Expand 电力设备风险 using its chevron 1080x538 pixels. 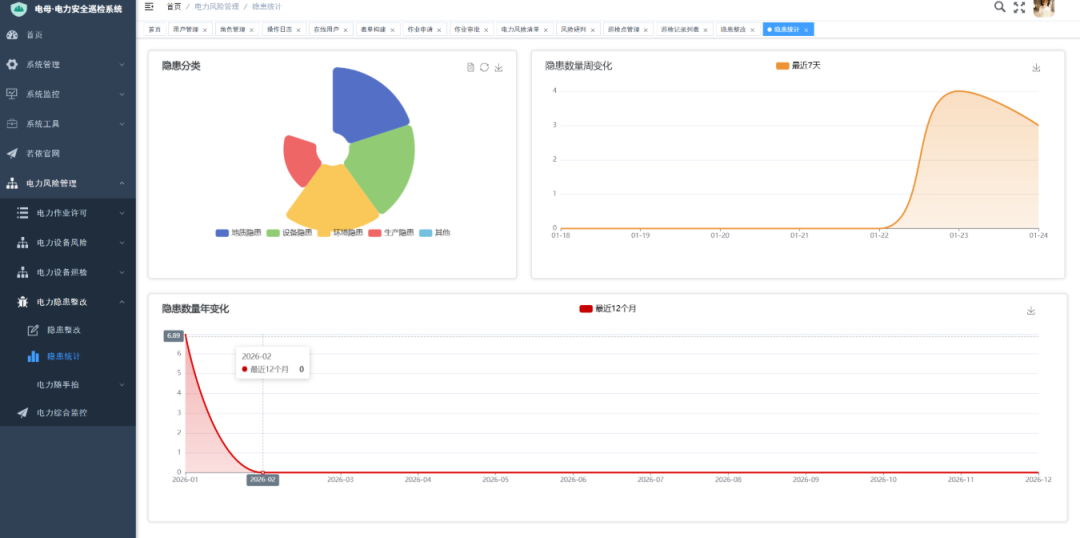[x=122, y=242]
